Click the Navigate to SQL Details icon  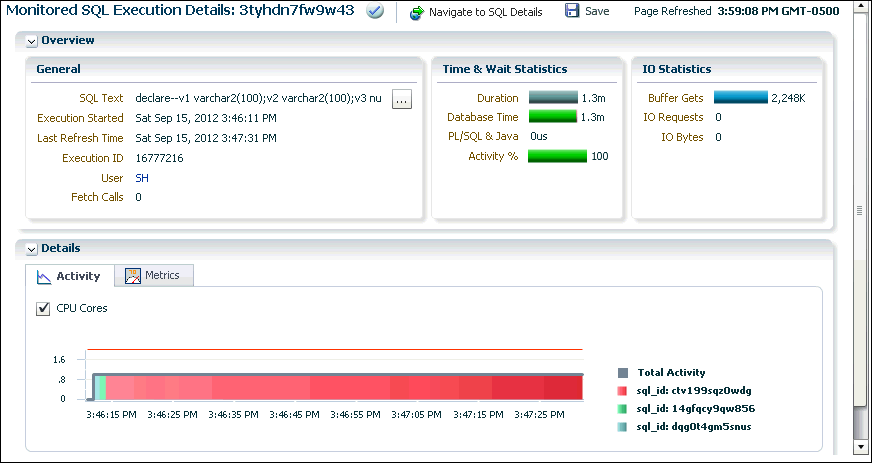point(417,12)
